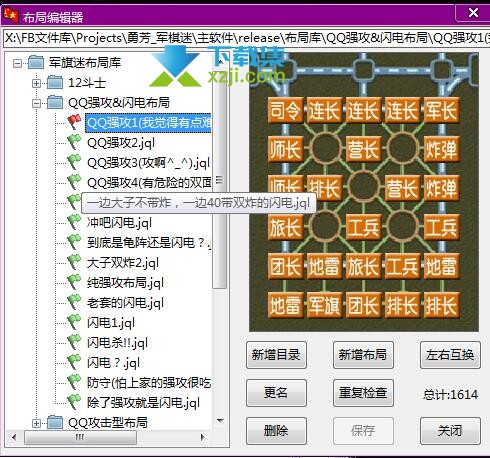Collapse the QQ强攻&闪电布局 folder

[x=37, y=103]
